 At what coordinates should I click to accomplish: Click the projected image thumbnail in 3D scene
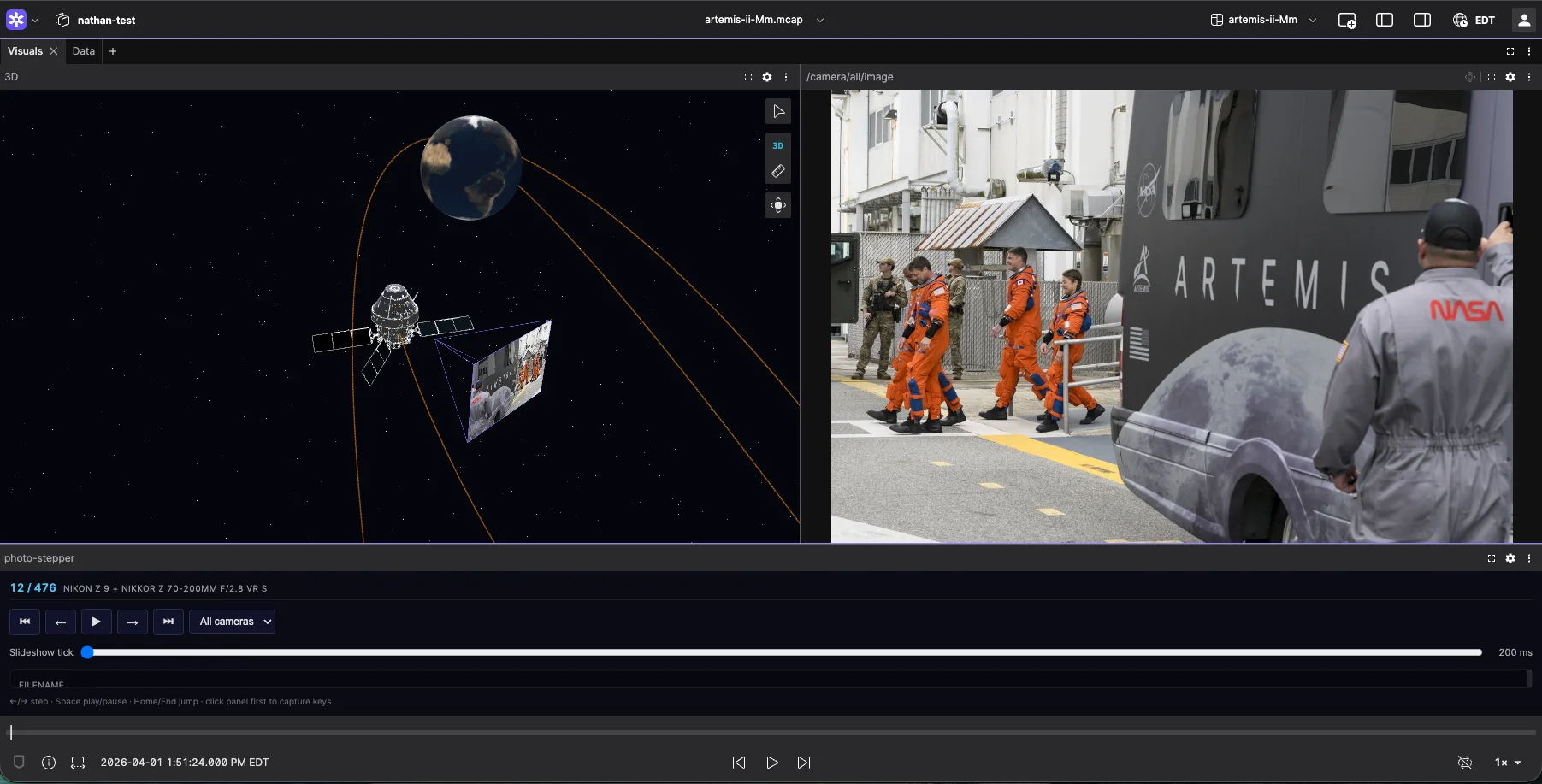(510, 380)
